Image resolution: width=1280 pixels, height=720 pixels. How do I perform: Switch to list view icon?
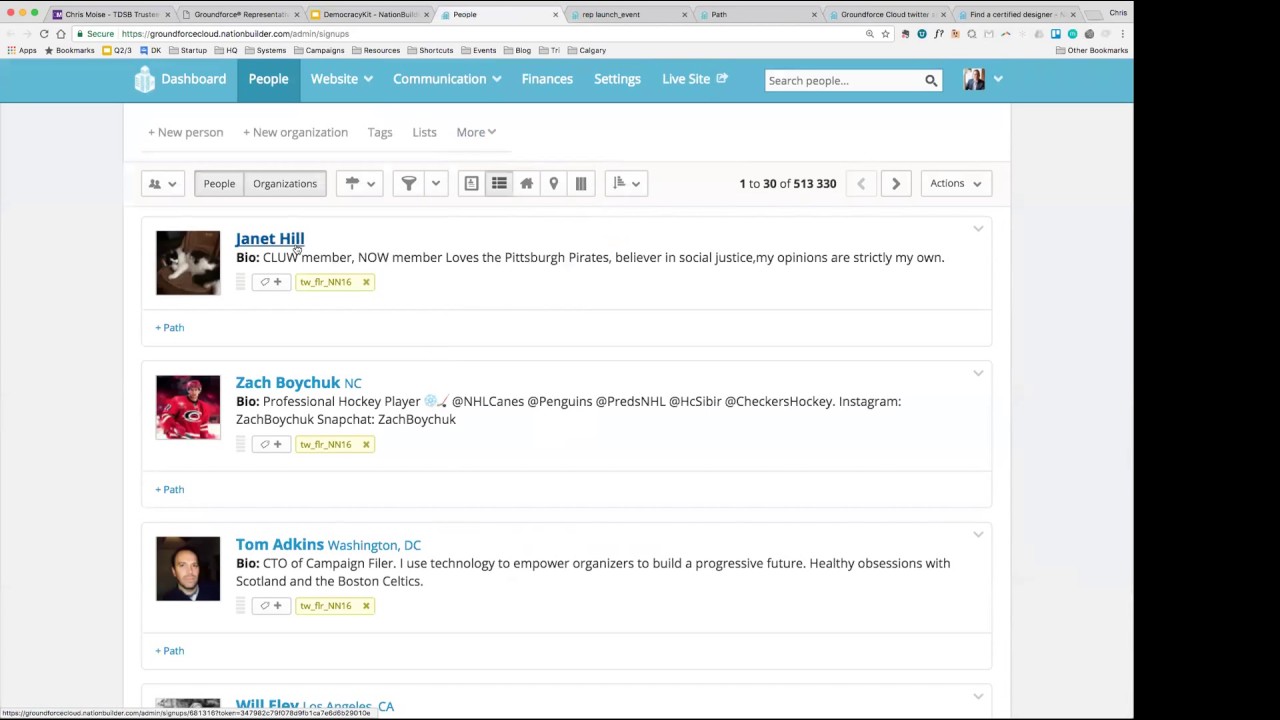(x=499, y=183)
